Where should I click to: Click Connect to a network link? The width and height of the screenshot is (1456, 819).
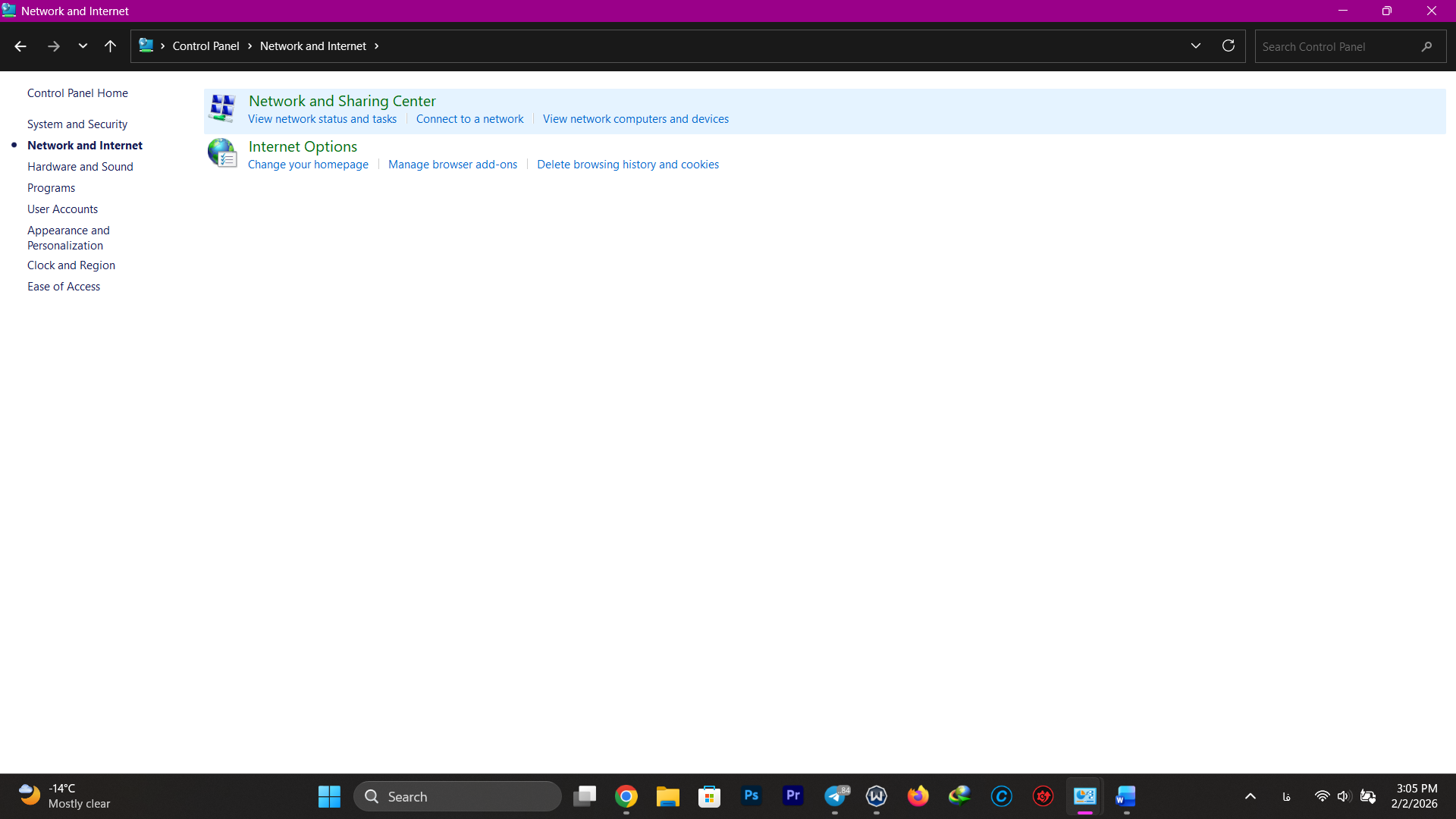[x=469, y=119]
